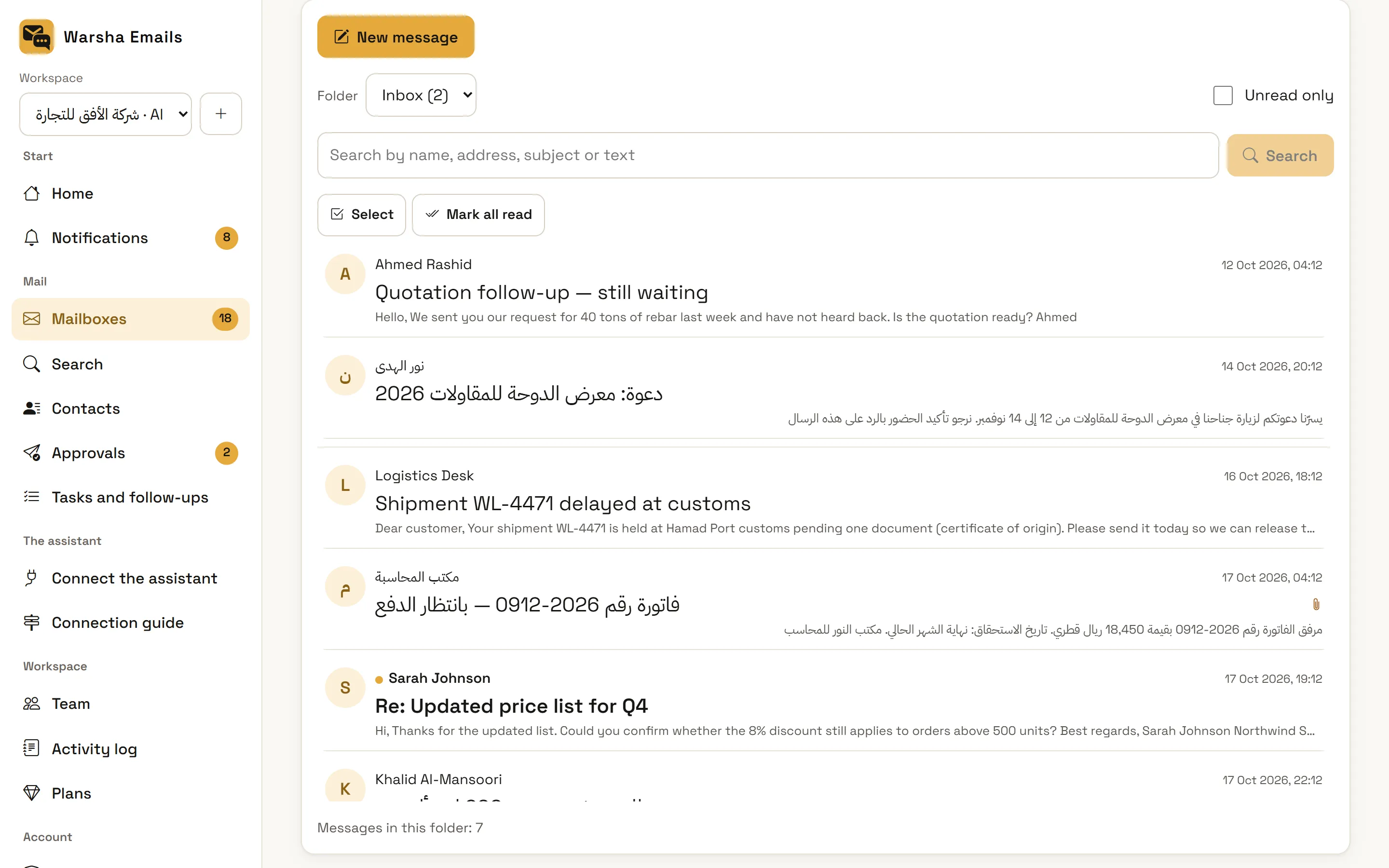Open the نور الهدى exhibition invitation email
Screen dimensions: 1389x868
click(824, 393)
